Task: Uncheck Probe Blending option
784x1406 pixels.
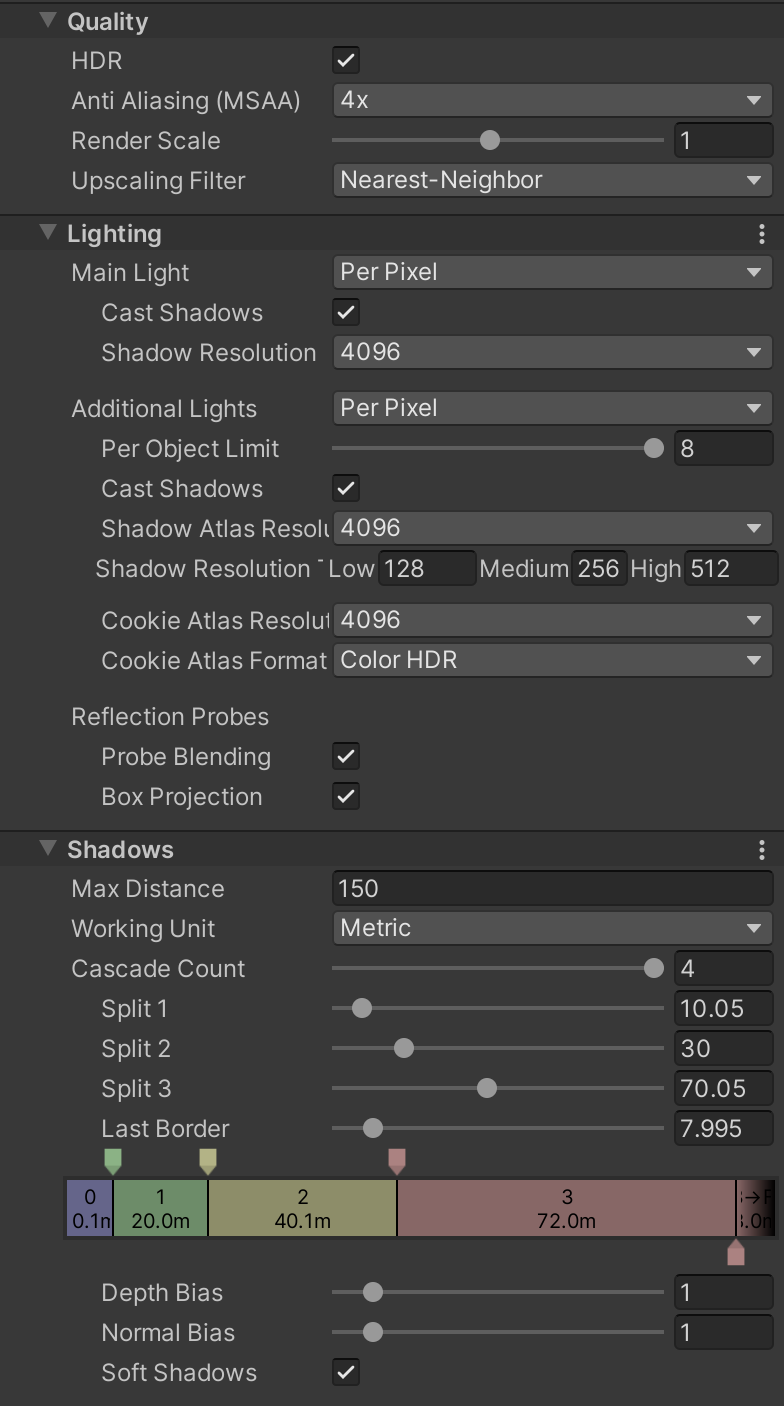Action: 346,757
